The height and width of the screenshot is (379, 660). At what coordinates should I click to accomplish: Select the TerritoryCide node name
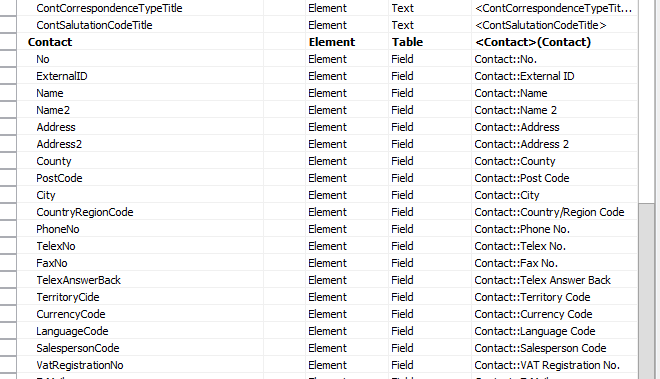point(67,297)
